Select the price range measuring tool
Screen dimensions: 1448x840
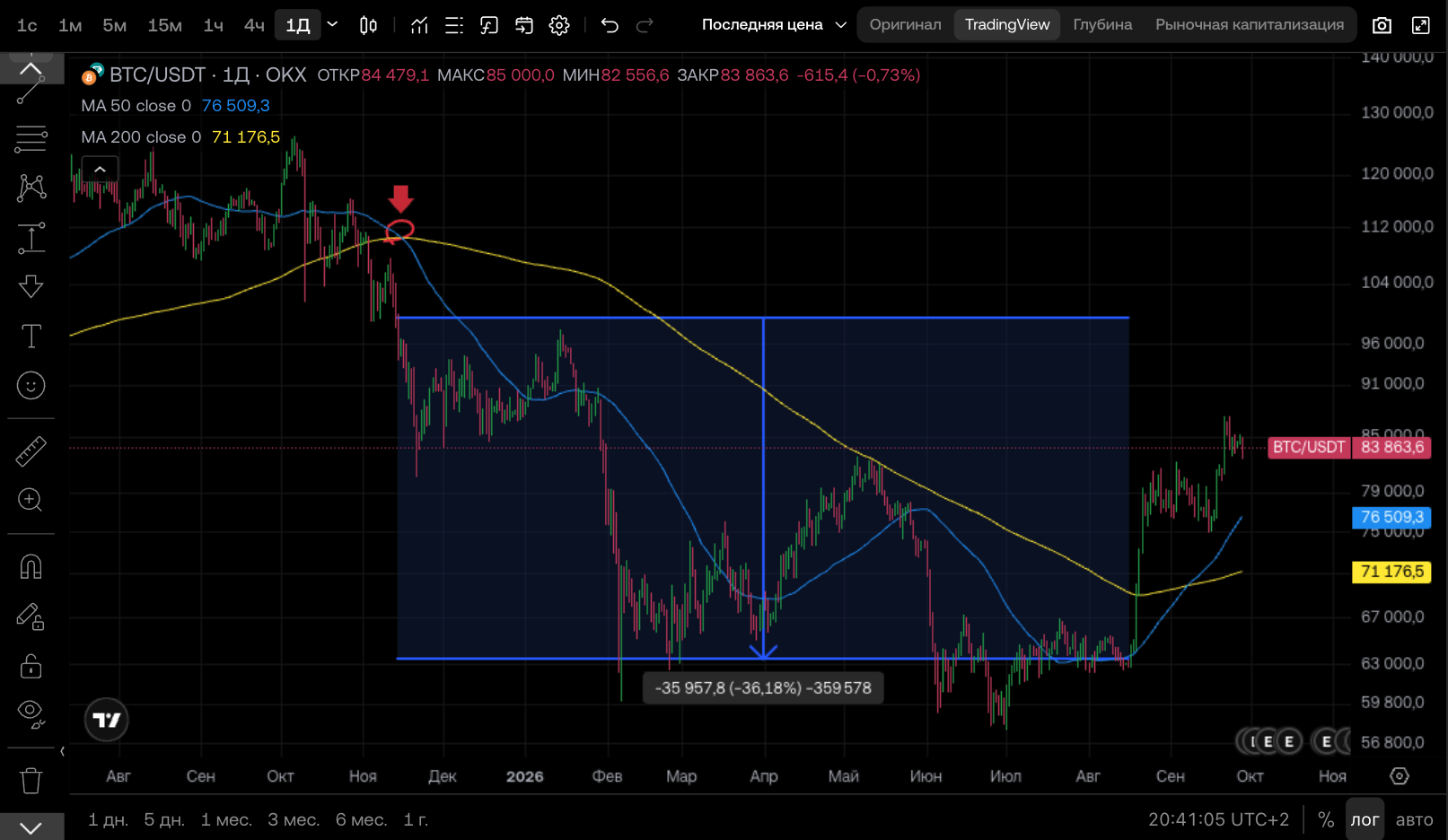coord(31,238)
